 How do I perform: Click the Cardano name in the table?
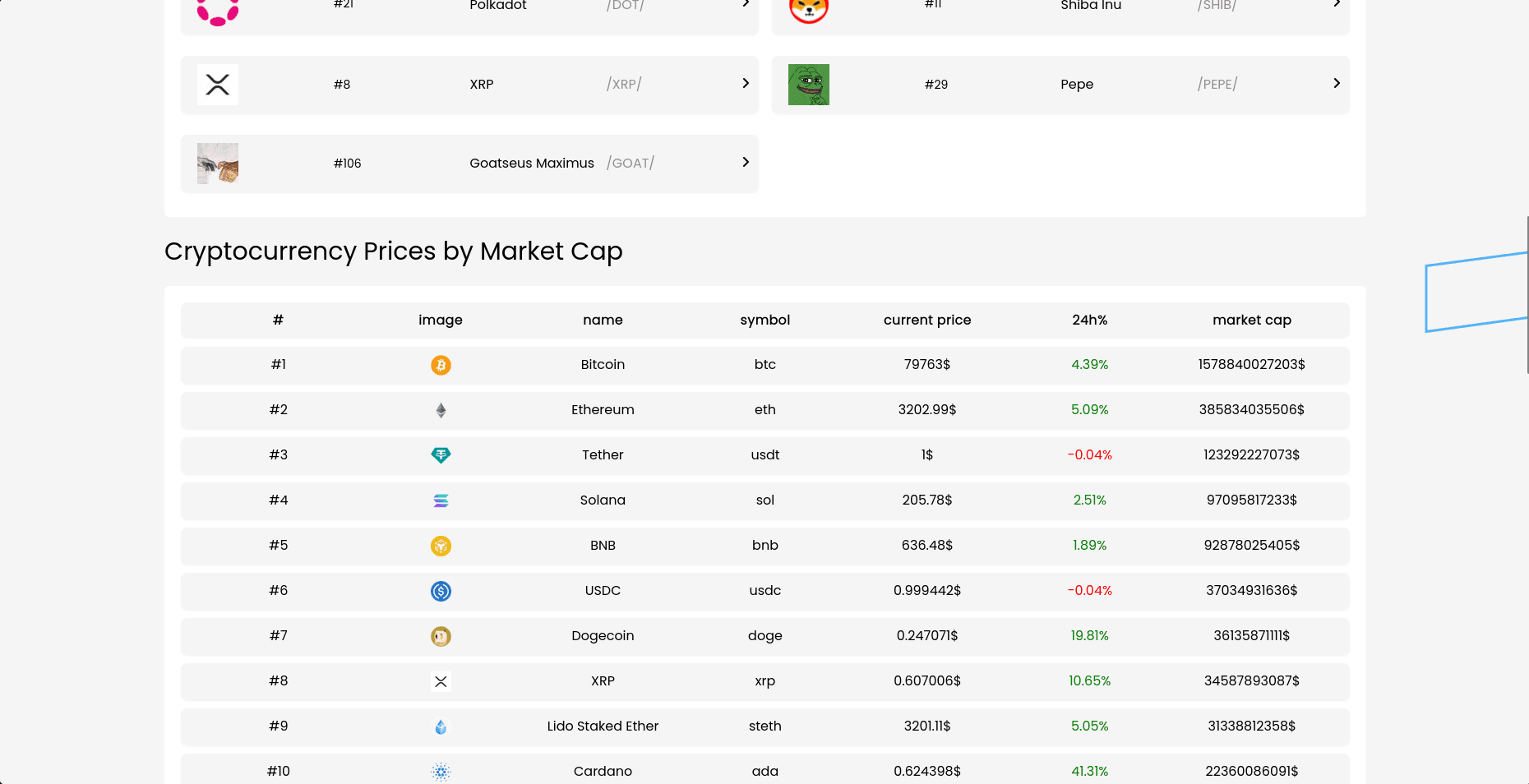603,771
